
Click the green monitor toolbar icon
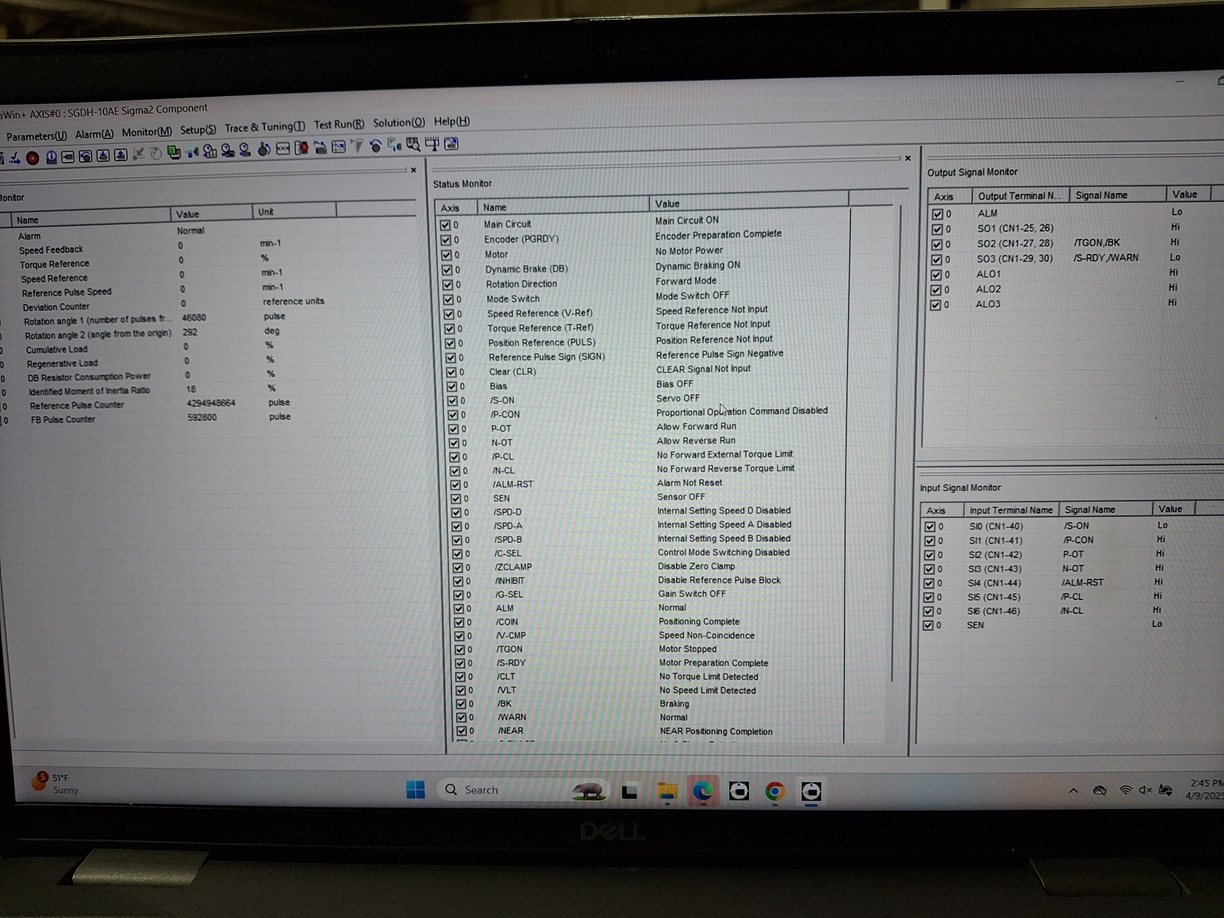click(x=173, y=152)
